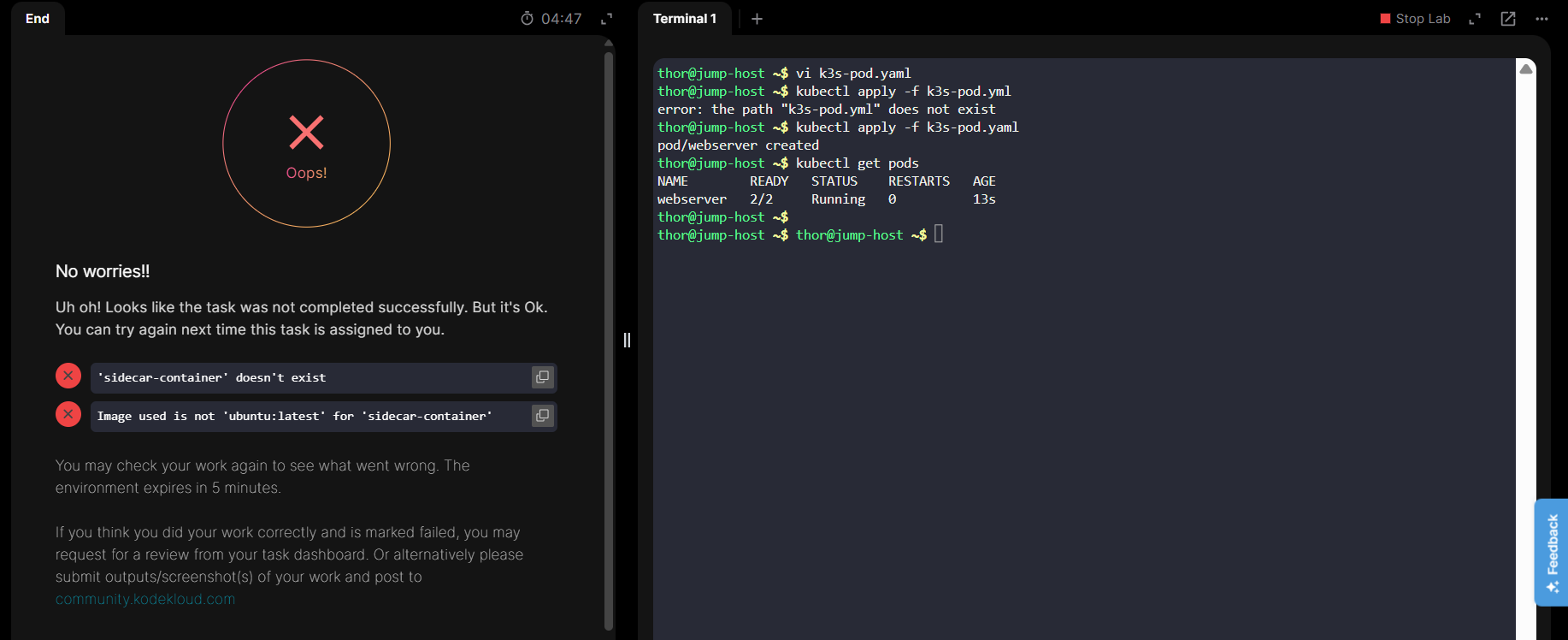Click the 13s AGE value
1568x640 pixels.
pos(984,199)
